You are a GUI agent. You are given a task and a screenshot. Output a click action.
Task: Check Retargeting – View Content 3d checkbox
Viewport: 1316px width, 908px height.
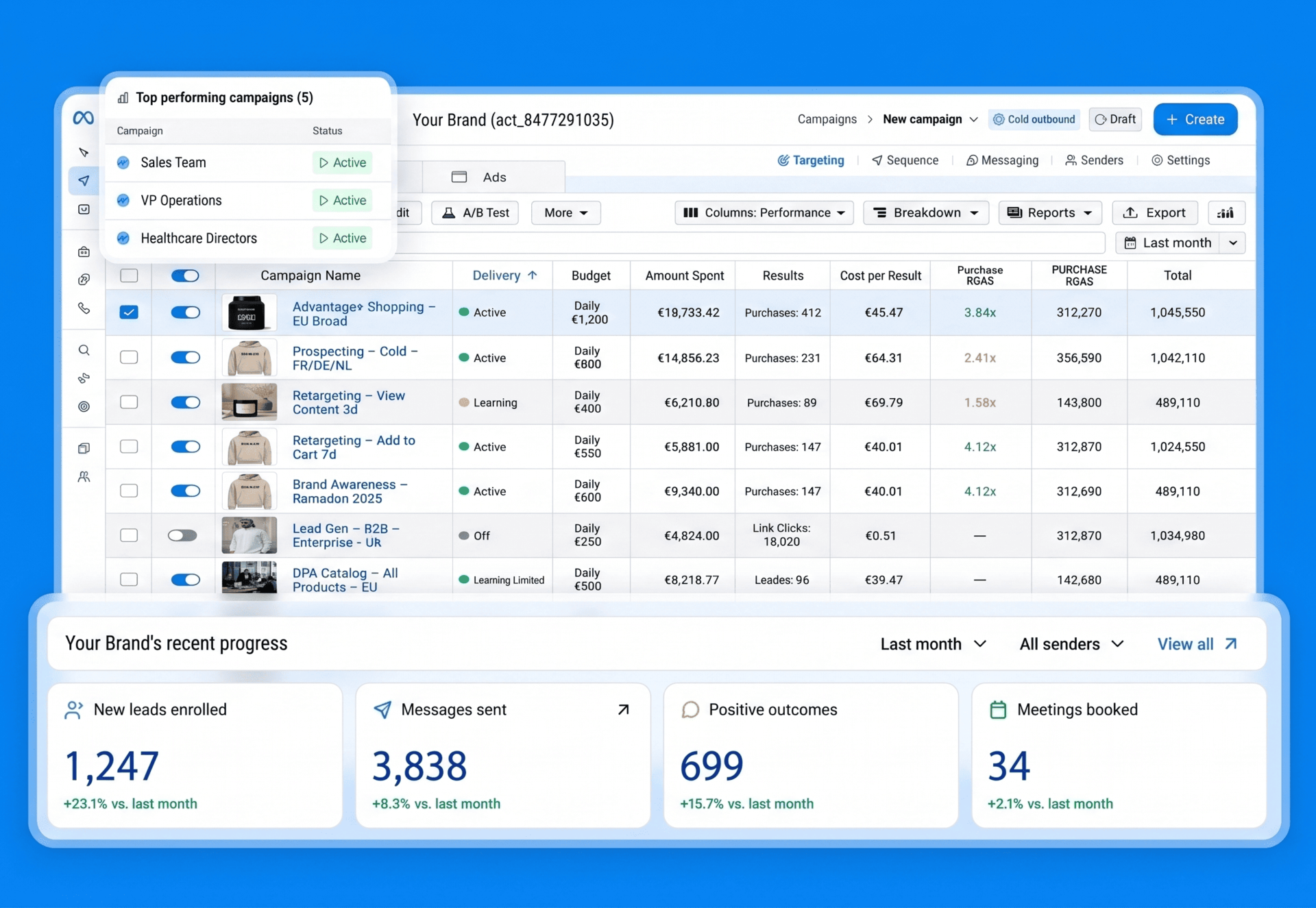coord(129,402)
